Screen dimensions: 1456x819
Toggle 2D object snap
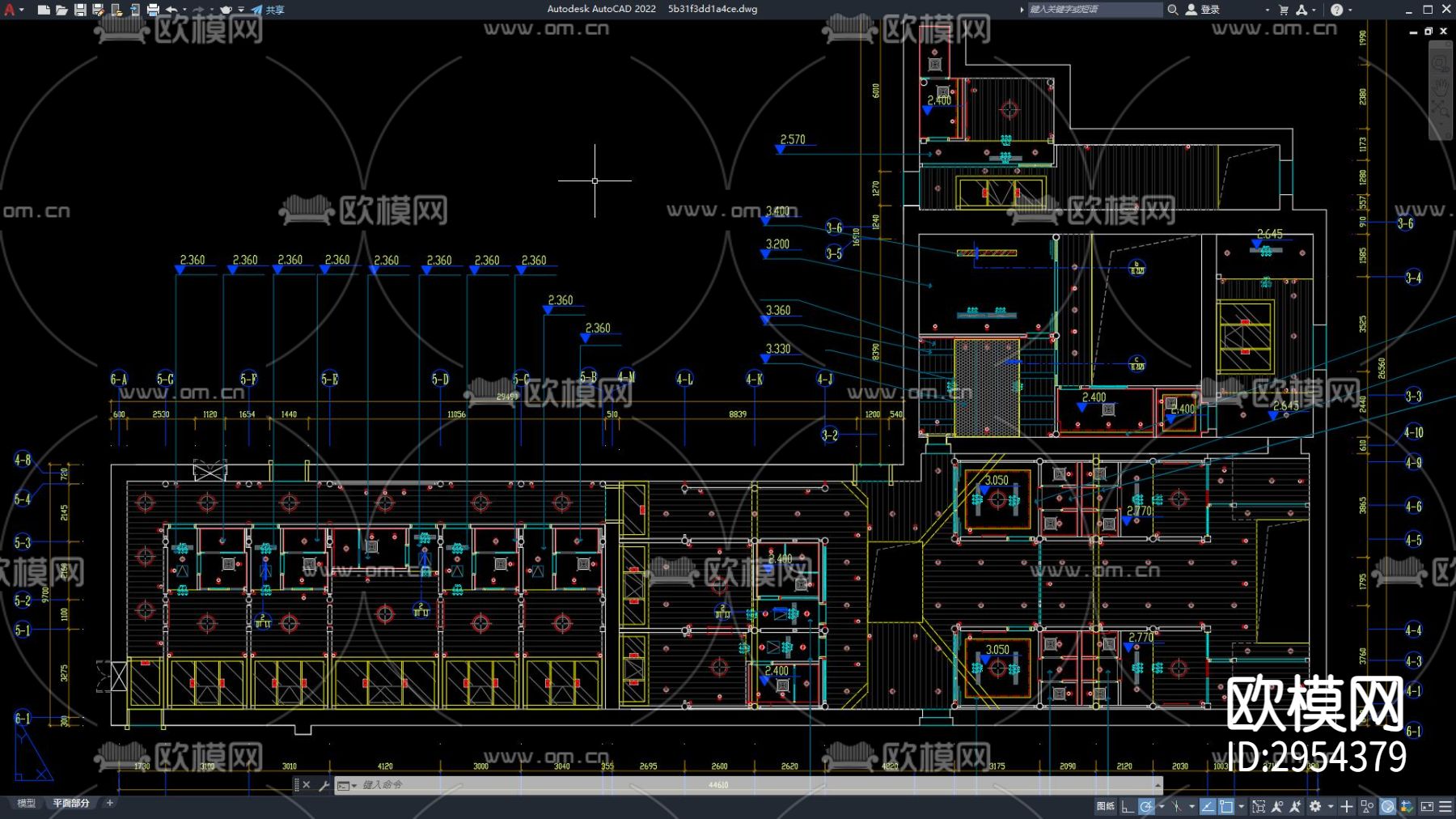(x=1226, y=806)
